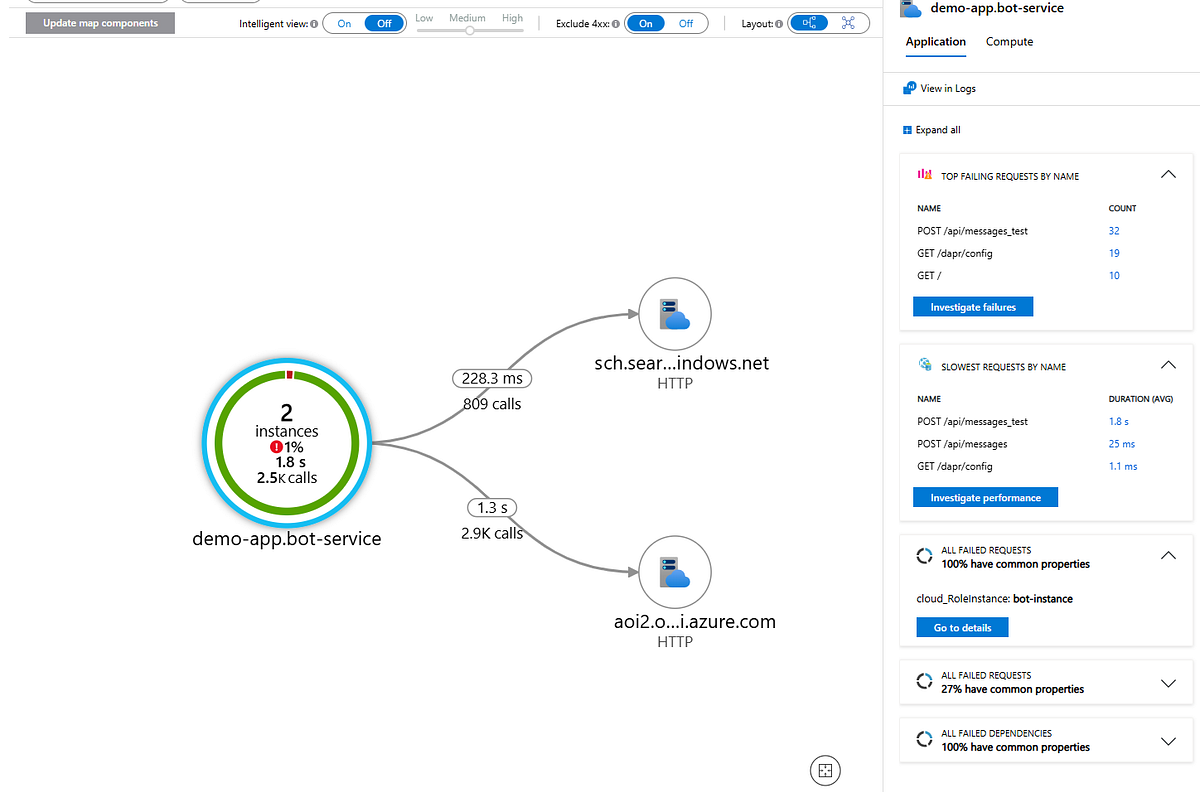Click the Investigate failures button

972,307
